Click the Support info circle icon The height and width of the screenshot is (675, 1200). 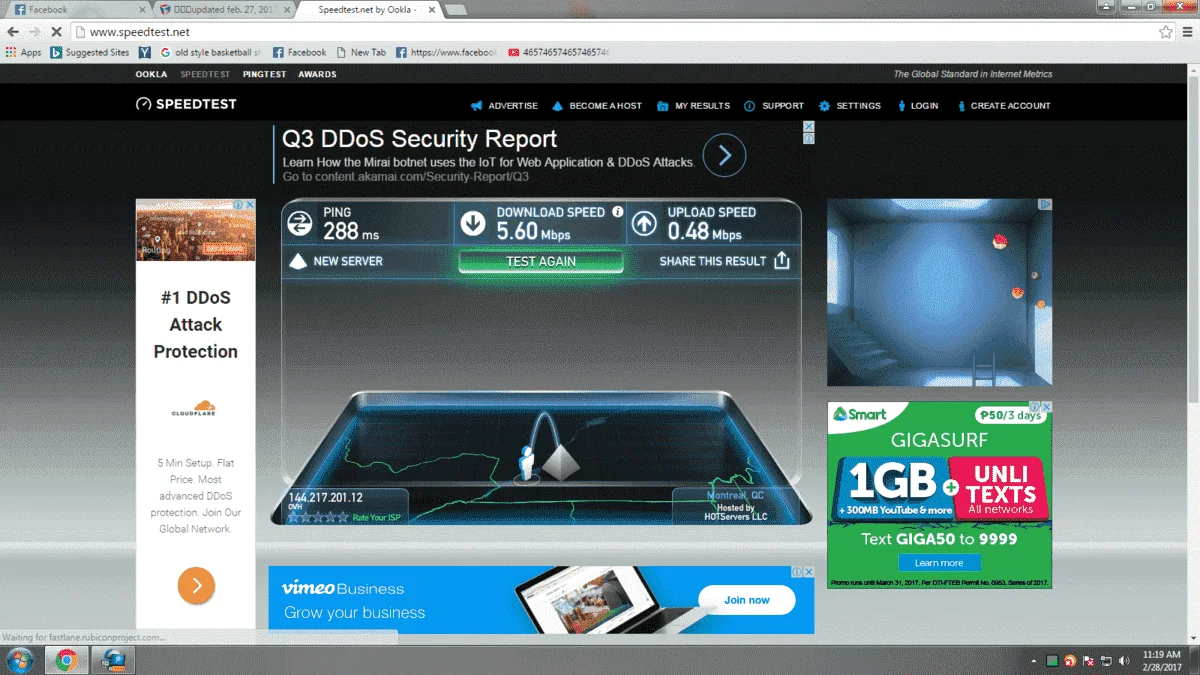click(x=750, y=106)
